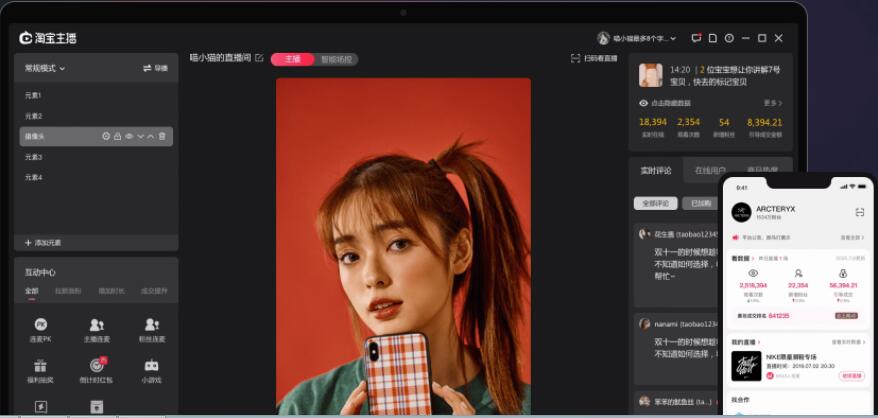Open the 常规模式 mode dropdown
The image size is (878, 418).
click(45, 68)
